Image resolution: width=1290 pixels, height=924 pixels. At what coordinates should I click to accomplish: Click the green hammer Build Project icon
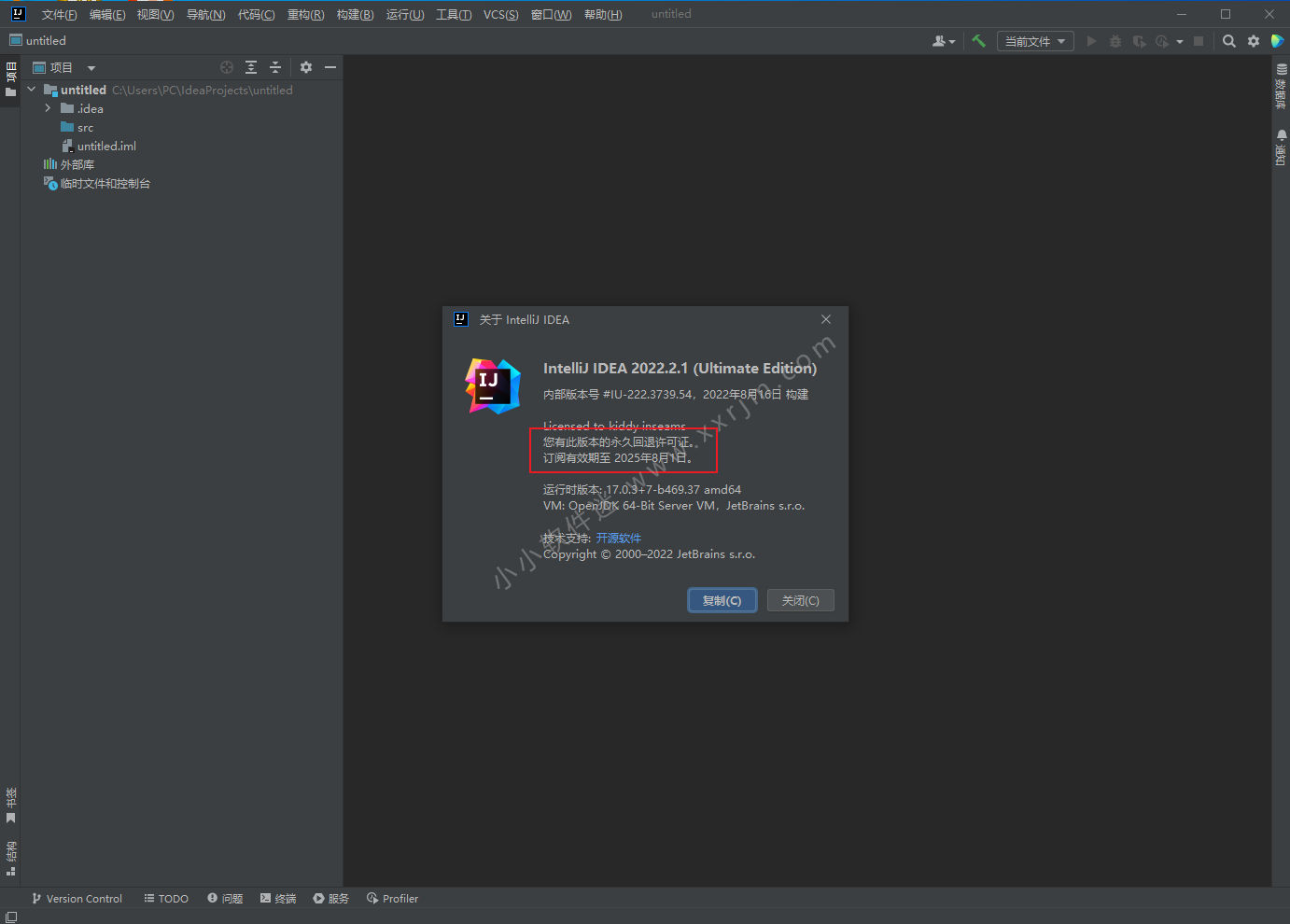[x=978, y=41]
